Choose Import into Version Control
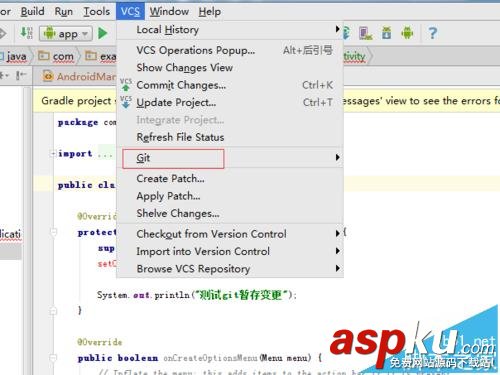This screenshot has height=375, width=500. click(230, 251)
